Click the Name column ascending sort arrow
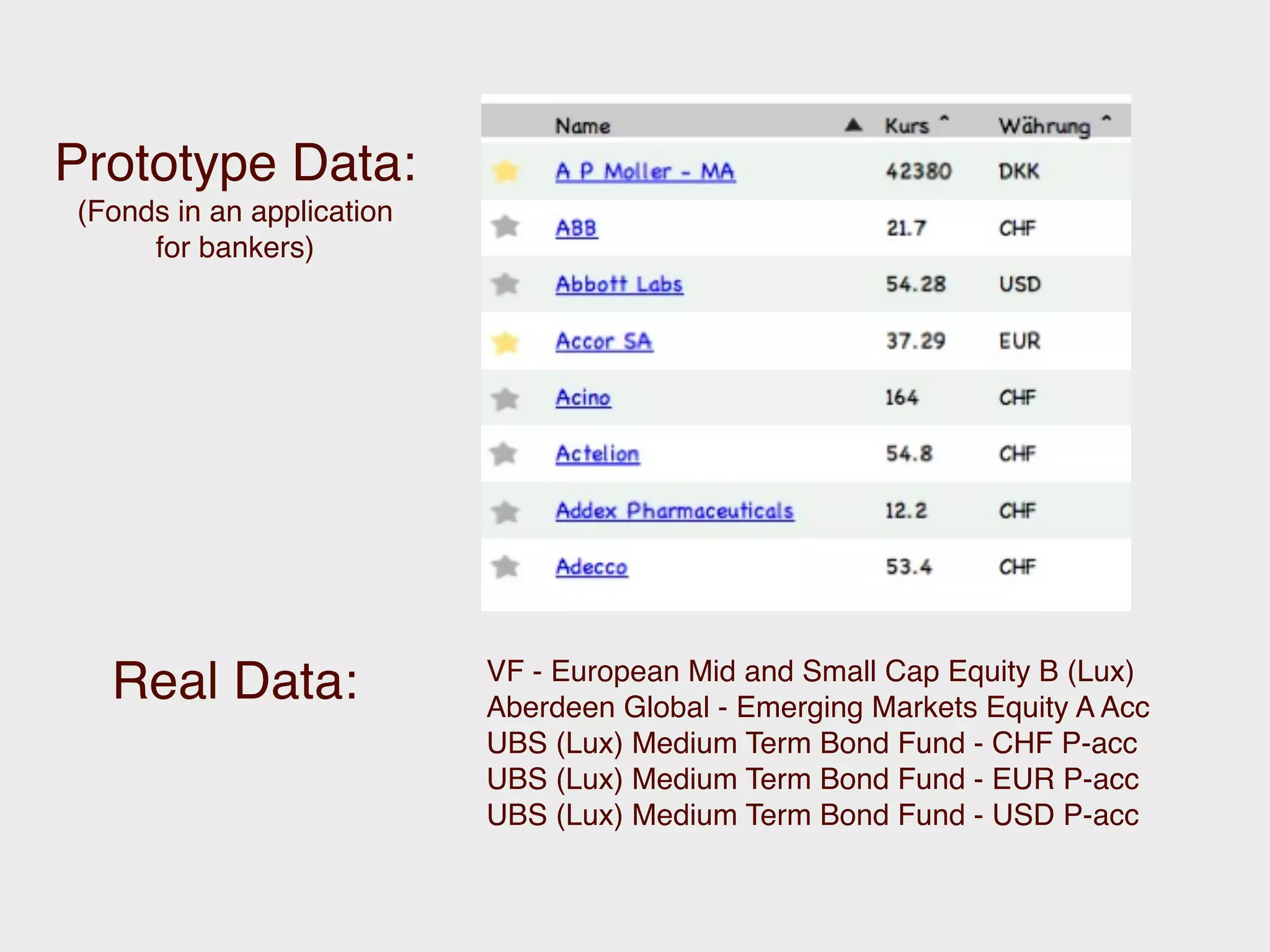This screenshot has width=1270, height=952. [854, 125]
